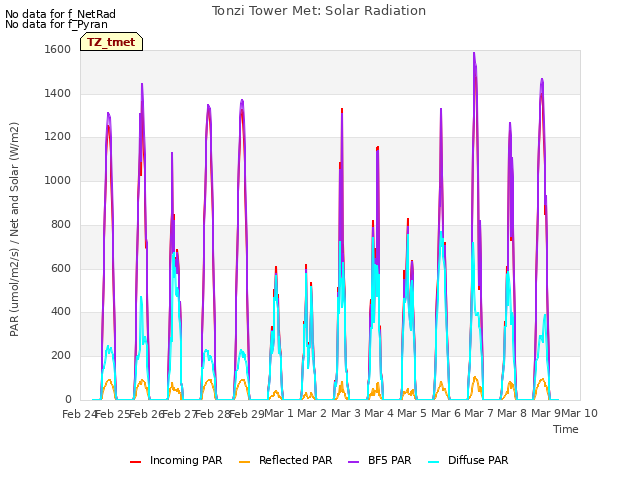Click the 200 y-axis tick label
Image resolution: width=640 pixels, height=480 pixels.
(61, 356)
